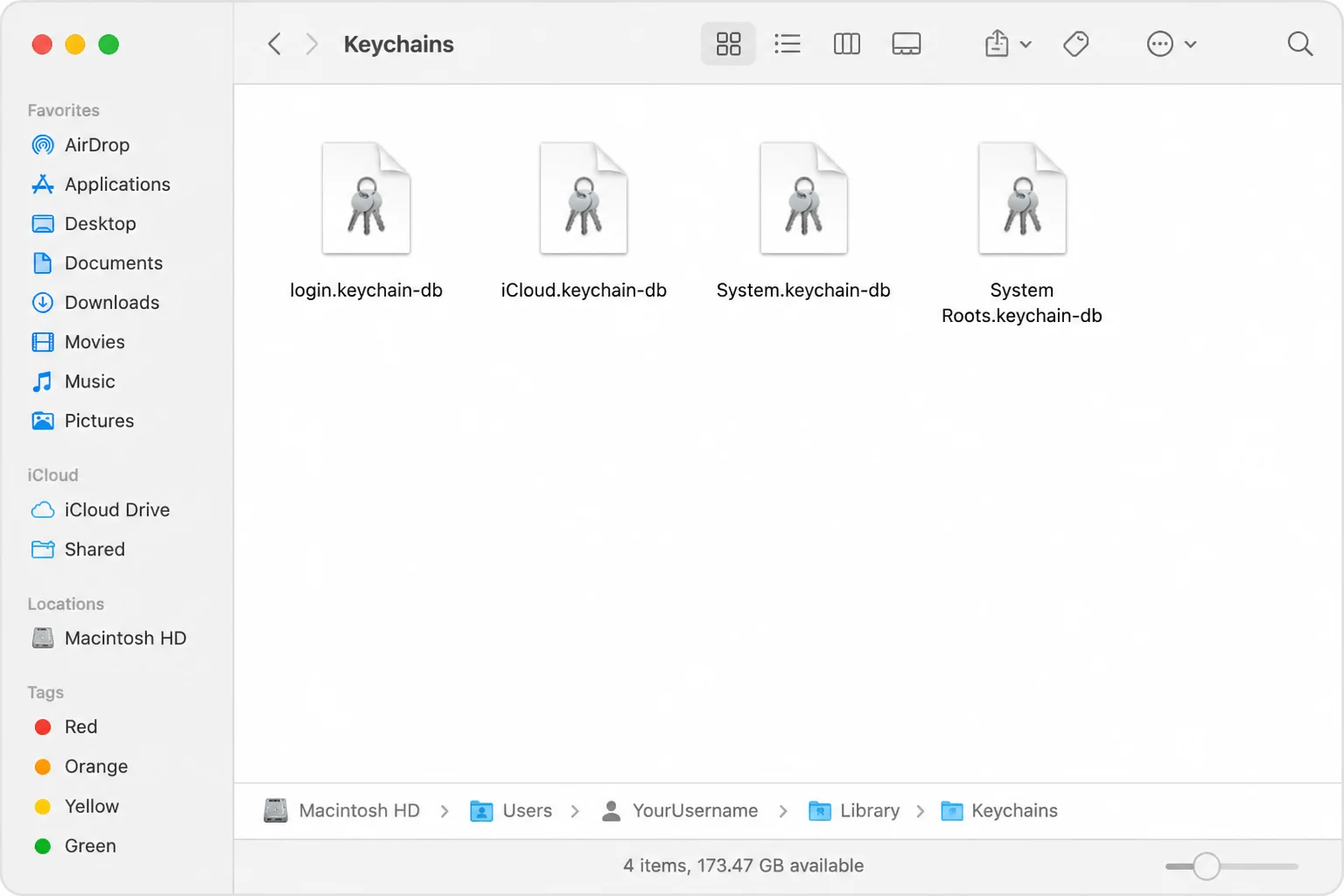This screenshot has width=1344, height=896.
Task: Select the System Roots.keychain-db file icon
Action: tap(1022, 199)
